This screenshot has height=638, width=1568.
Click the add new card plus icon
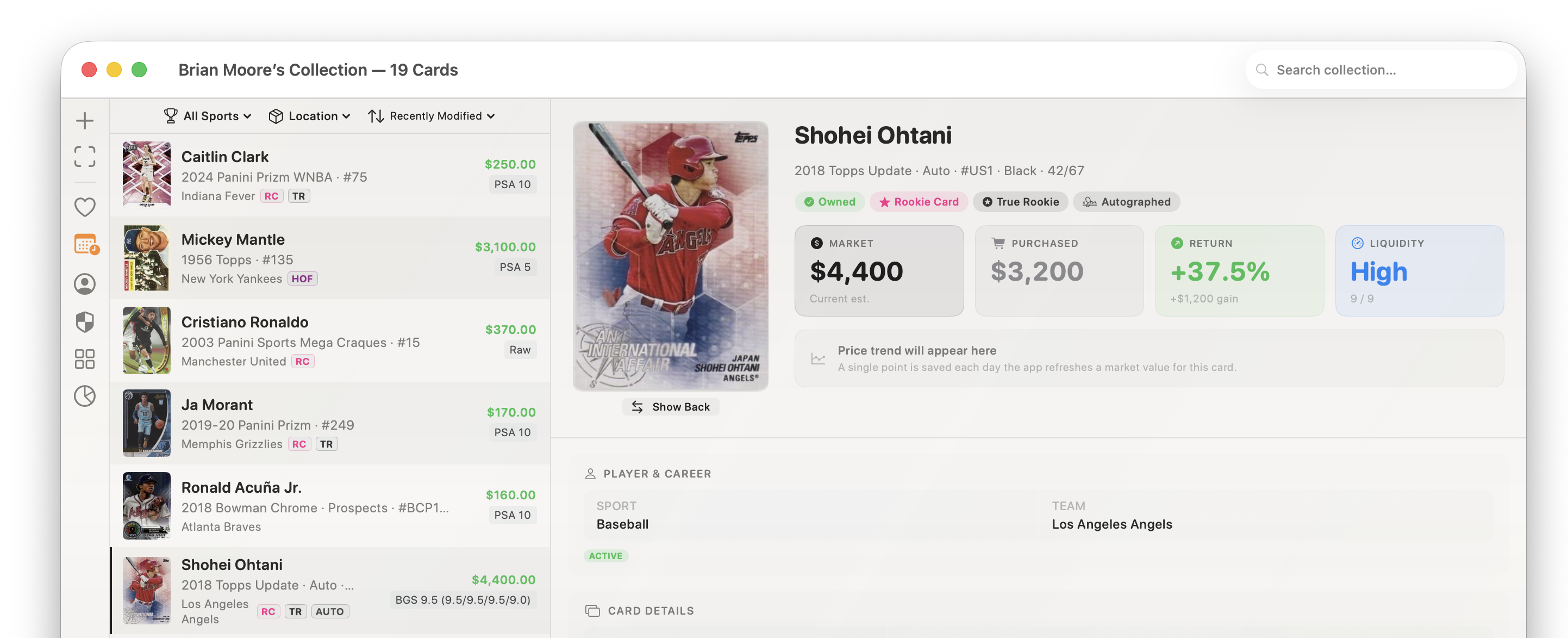[85, 121]
